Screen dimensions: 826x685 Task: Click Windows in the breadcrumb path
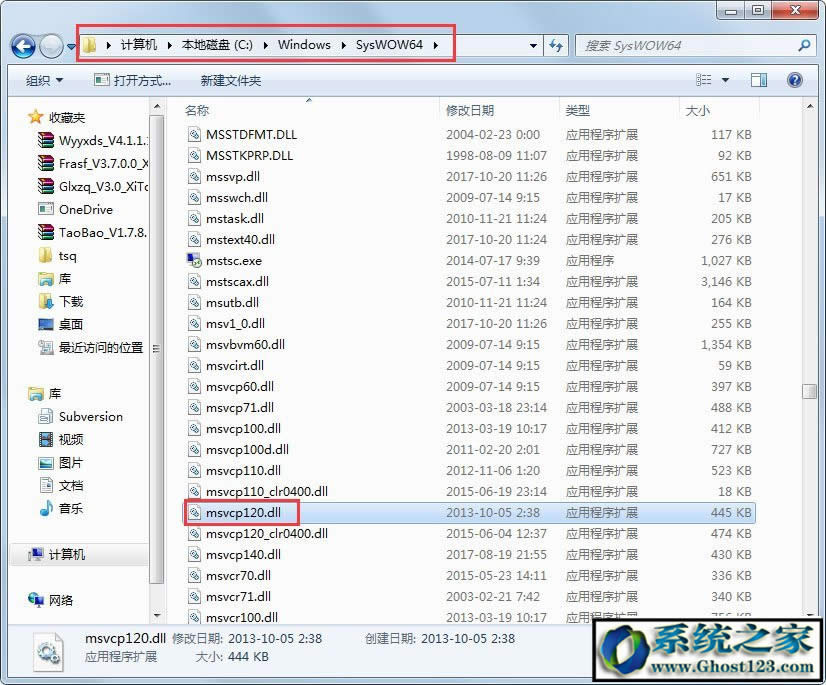[304, 44]
